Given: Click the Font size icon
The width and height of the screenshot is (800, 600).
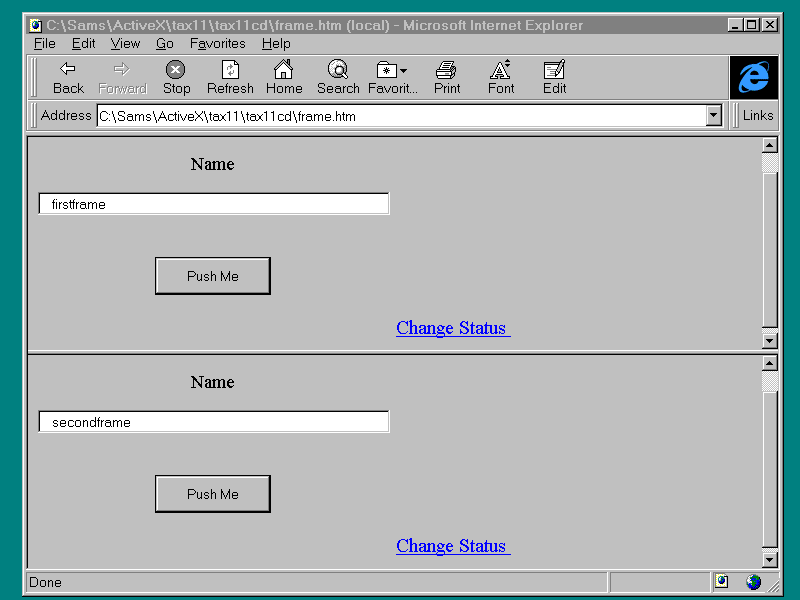Looking at the screenshot, I should point(501,69).
